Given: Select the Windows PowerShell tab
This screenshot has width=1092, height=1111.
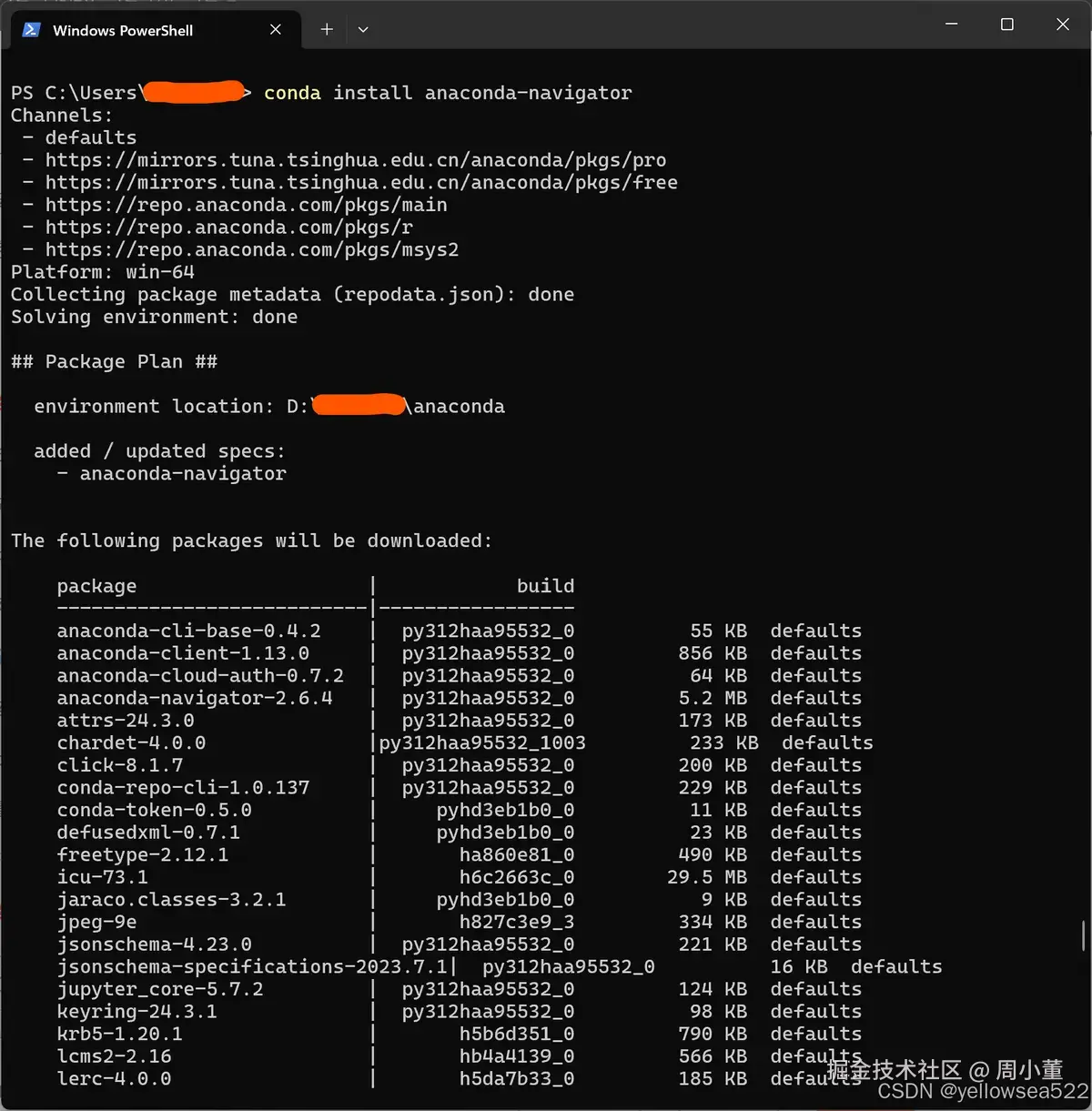Looking at the screenshot, I should tap(155, 30).
